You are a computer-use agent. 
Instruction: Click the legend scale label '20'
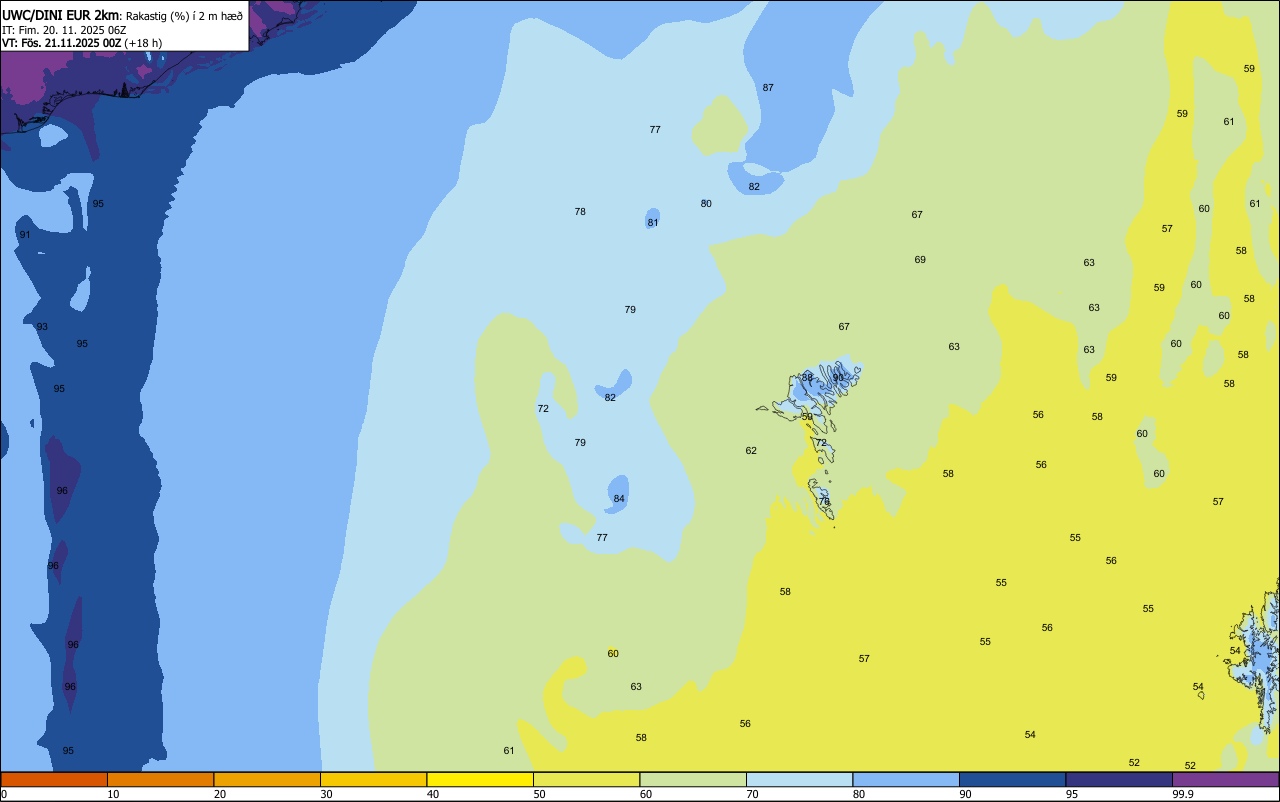click(x=220, y=794)
